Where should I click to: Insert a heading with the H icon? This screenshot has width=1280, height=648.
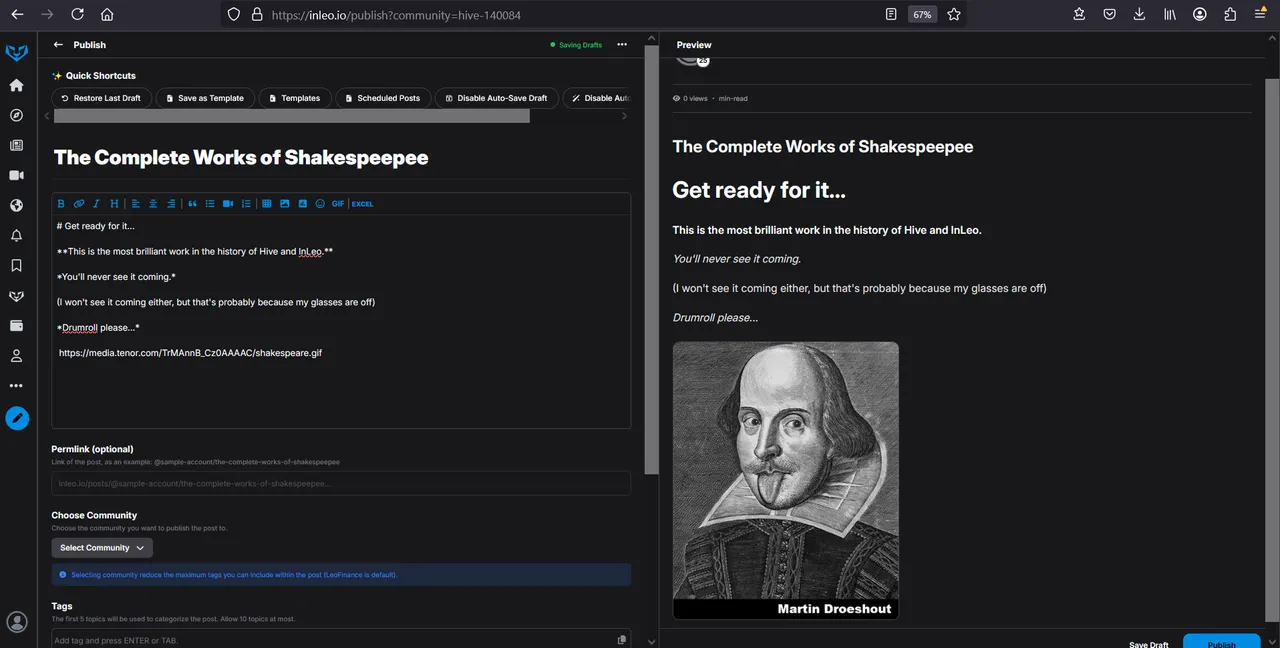[x=114, y=204]
